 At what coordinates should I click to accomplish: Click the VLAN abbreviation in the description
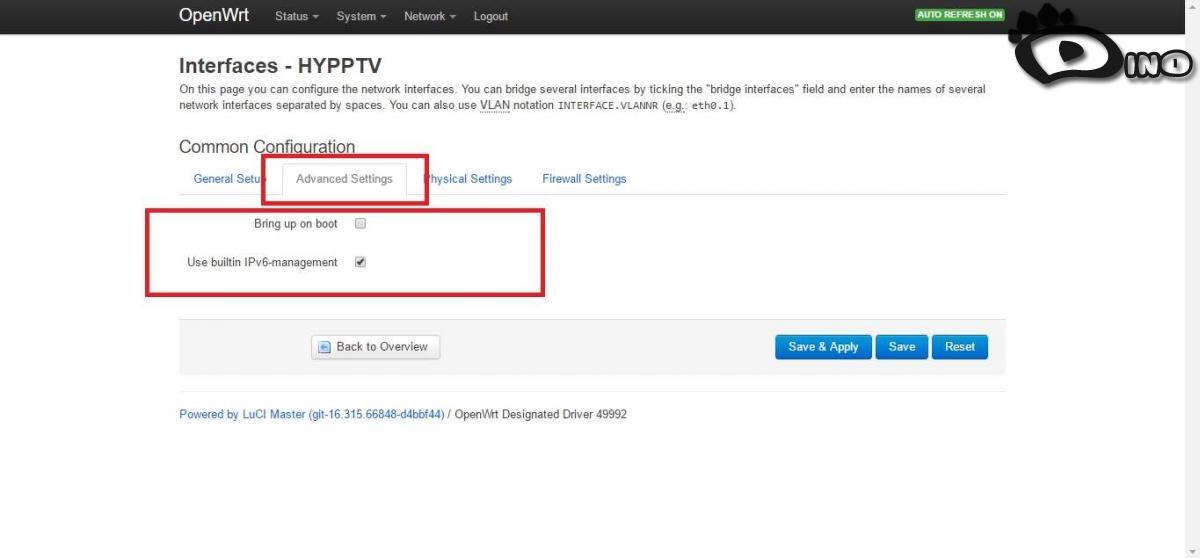[494, 105]
